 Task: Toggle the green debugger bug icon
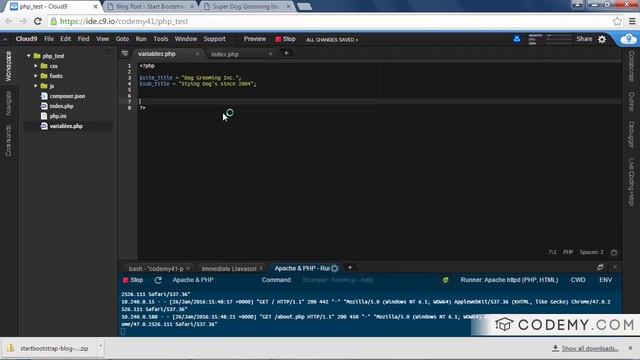(x=445, y=280)
